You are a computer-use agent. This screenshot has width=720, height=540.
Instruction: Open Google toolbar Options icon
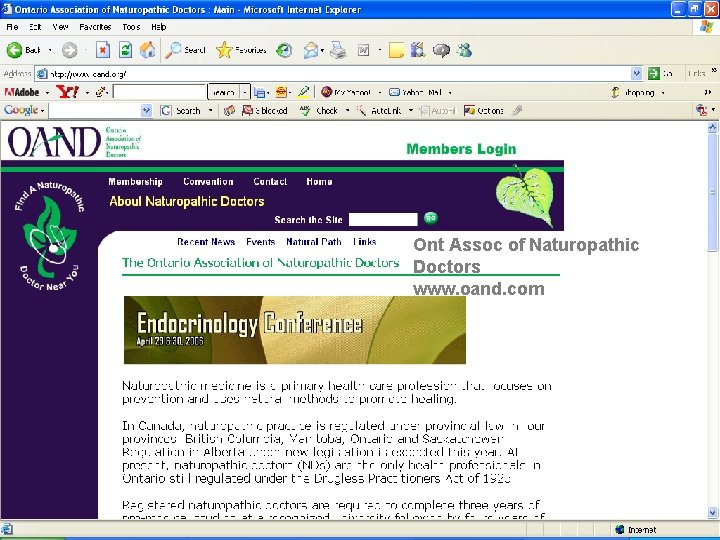469,110
